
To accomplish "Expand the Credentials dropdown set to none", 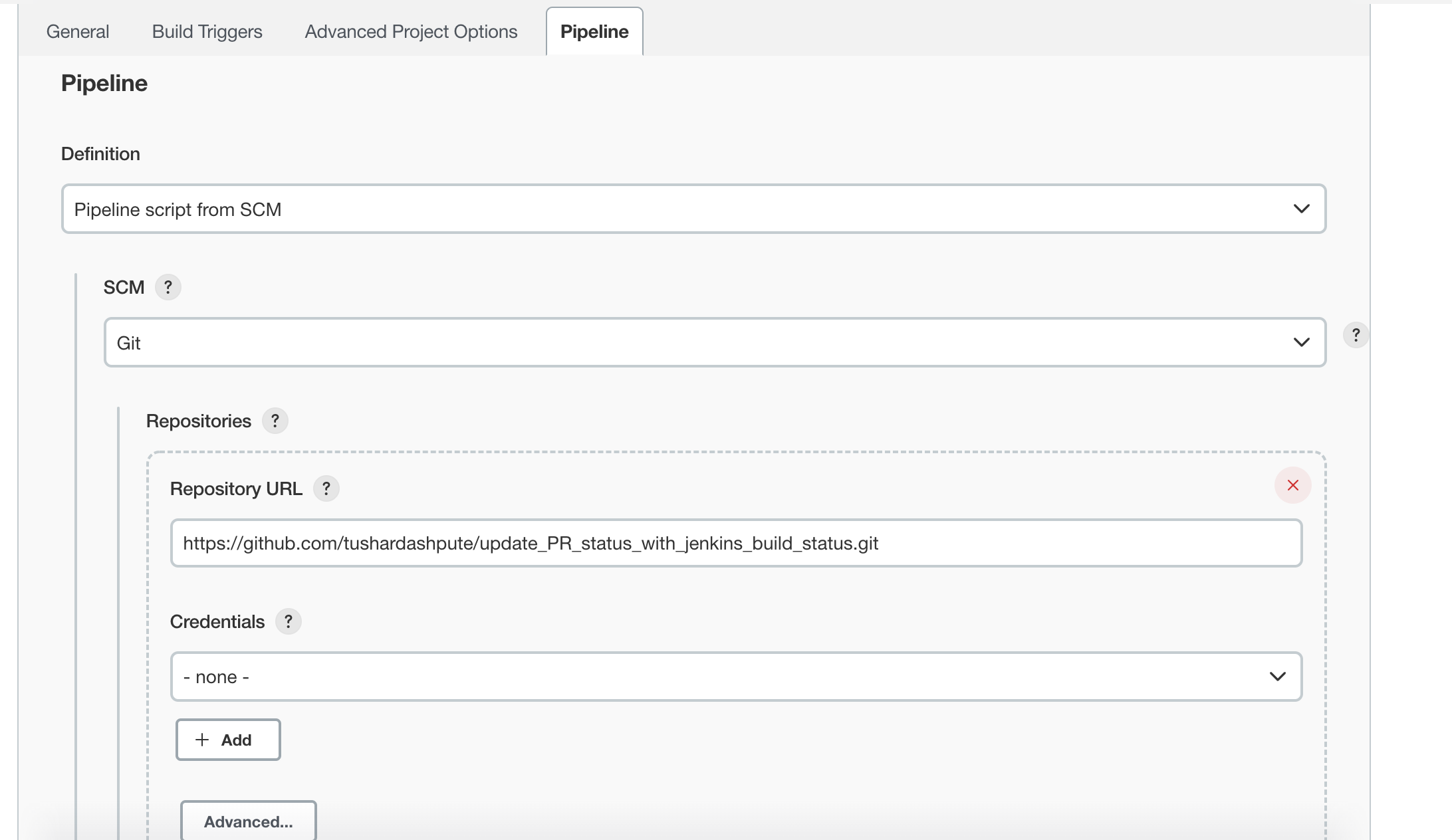I will pyautogui.click(x=737, y=677).
